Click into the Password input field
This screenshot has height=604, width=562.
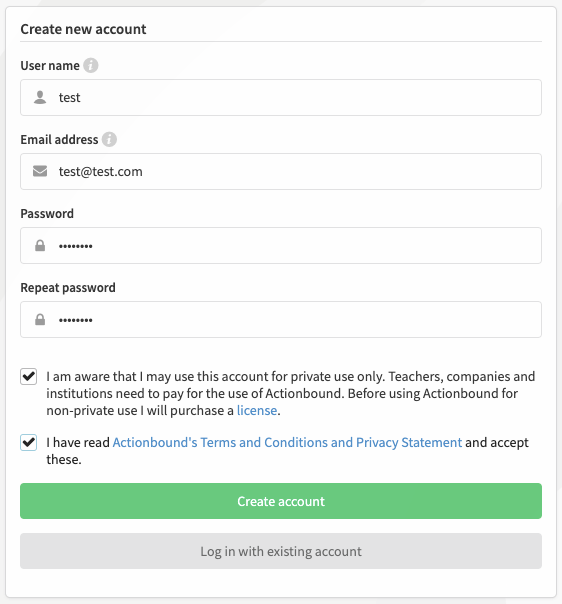point(281,245)
